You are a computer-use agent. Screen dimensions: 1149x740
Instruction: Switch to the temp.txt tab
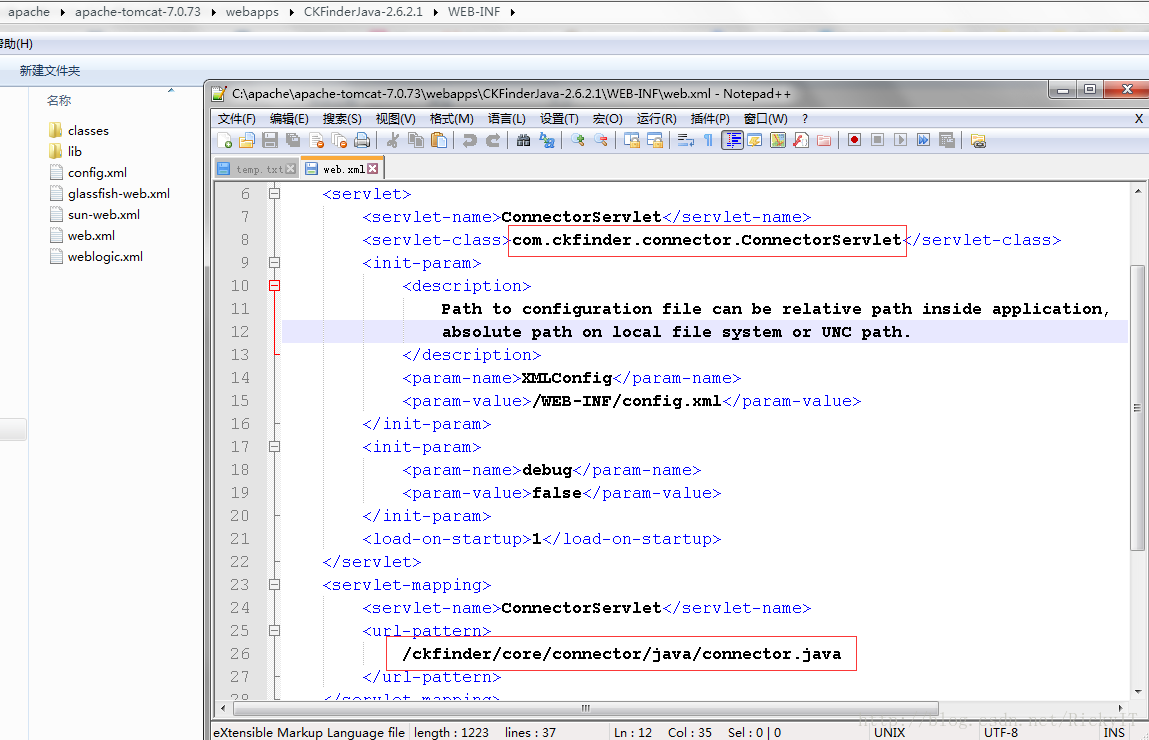(x=257, y=169)
